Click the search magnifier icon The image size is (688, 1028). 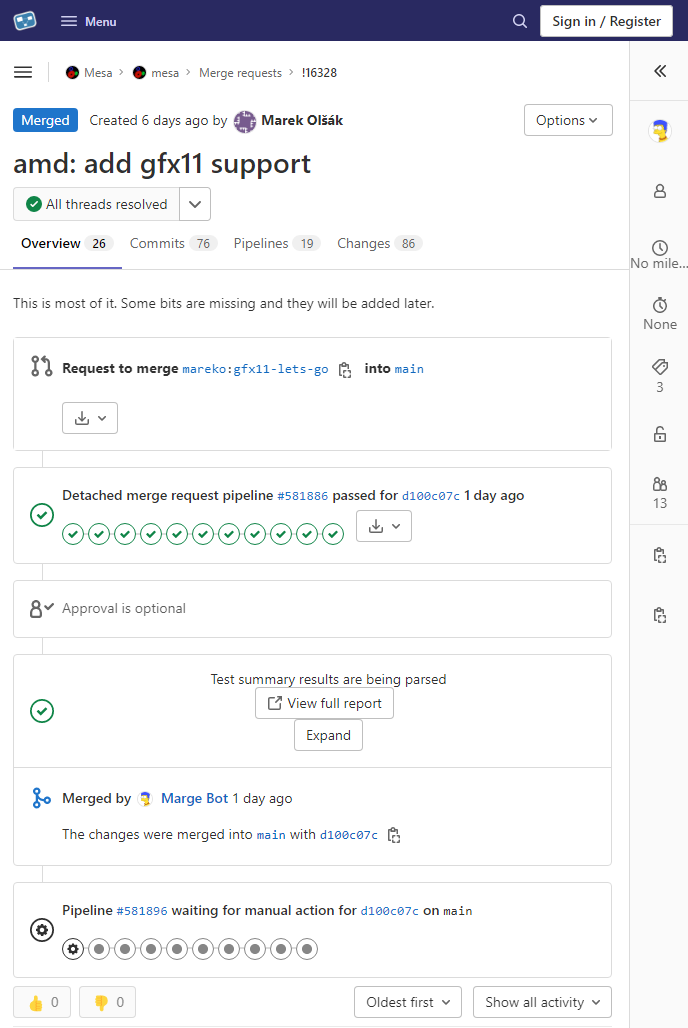coord(519,21)
